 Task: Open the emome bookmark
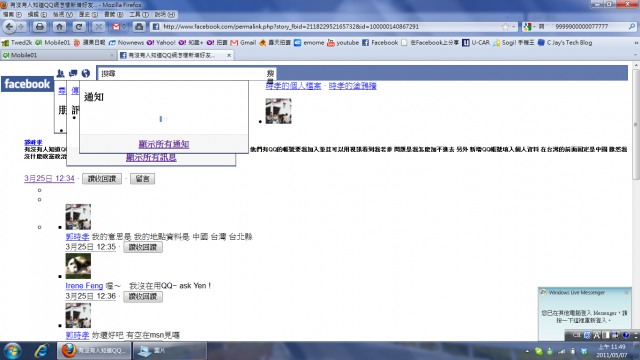point(309,42)
